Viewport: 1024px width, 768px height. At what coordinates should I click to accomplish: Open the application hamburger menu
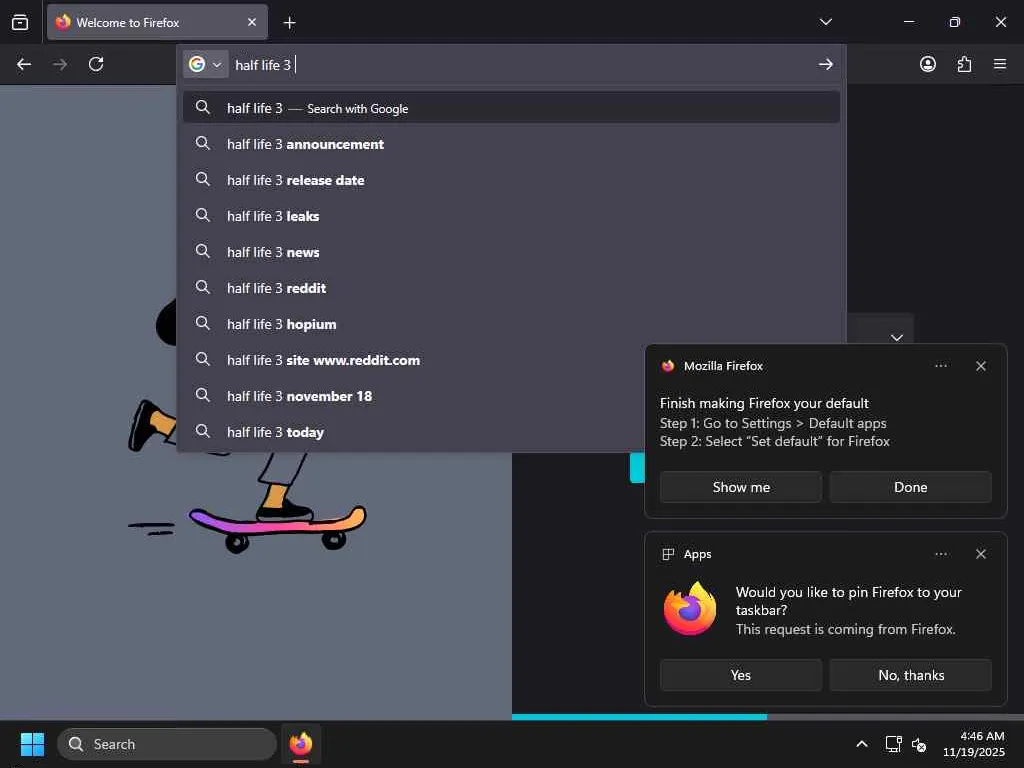click(1000, 64)
